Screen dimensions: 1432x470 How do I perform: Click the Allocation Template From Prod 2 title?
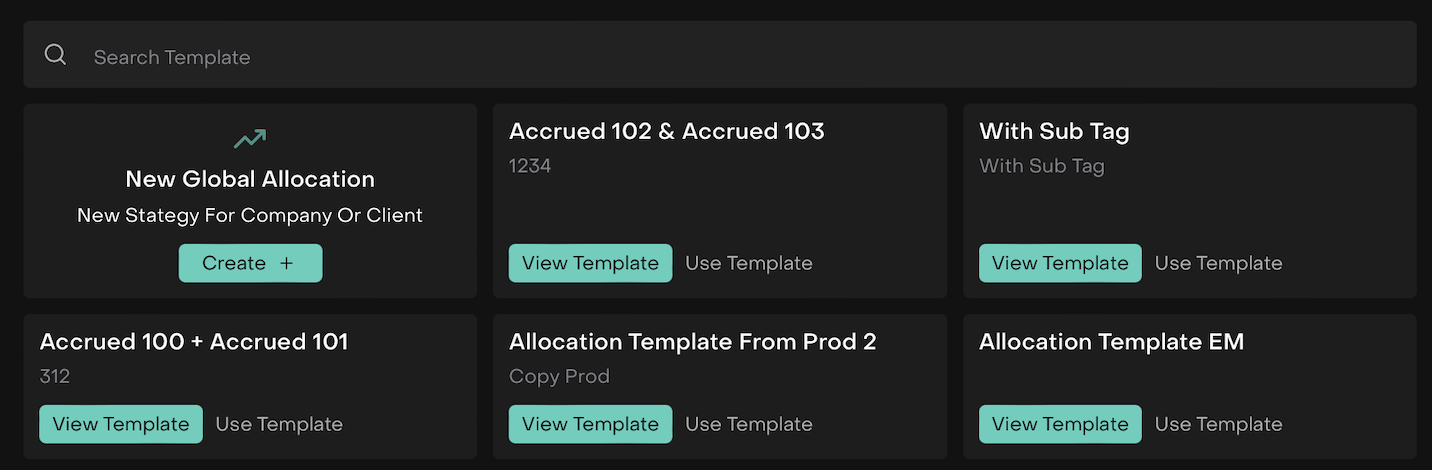point(692,342)
